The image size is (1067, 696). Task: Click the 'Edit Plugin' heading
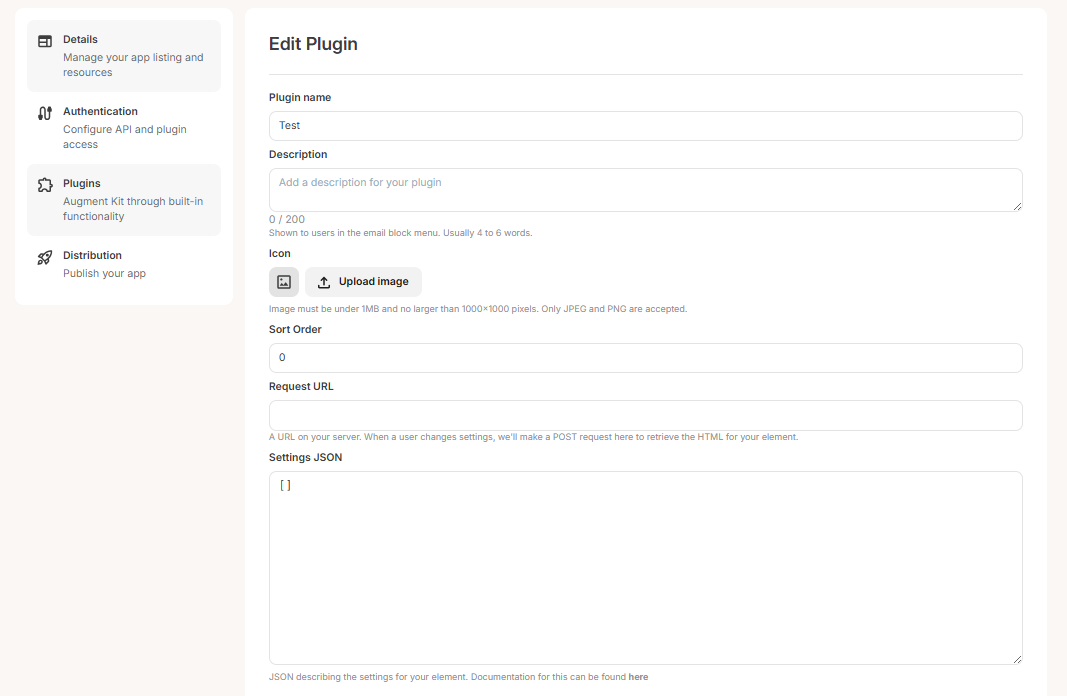[x=313, y=44]
